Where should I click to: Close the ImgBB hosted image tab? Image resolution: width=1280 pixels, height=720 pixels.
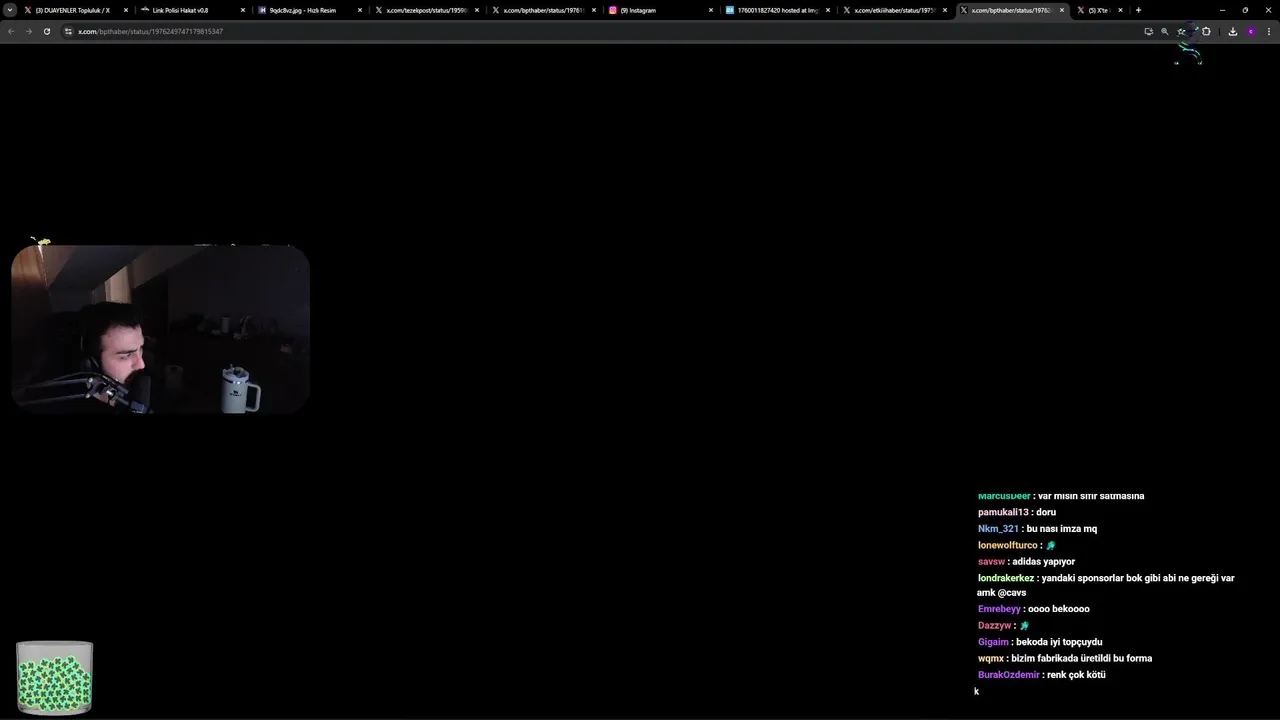(x=828, y=10)
